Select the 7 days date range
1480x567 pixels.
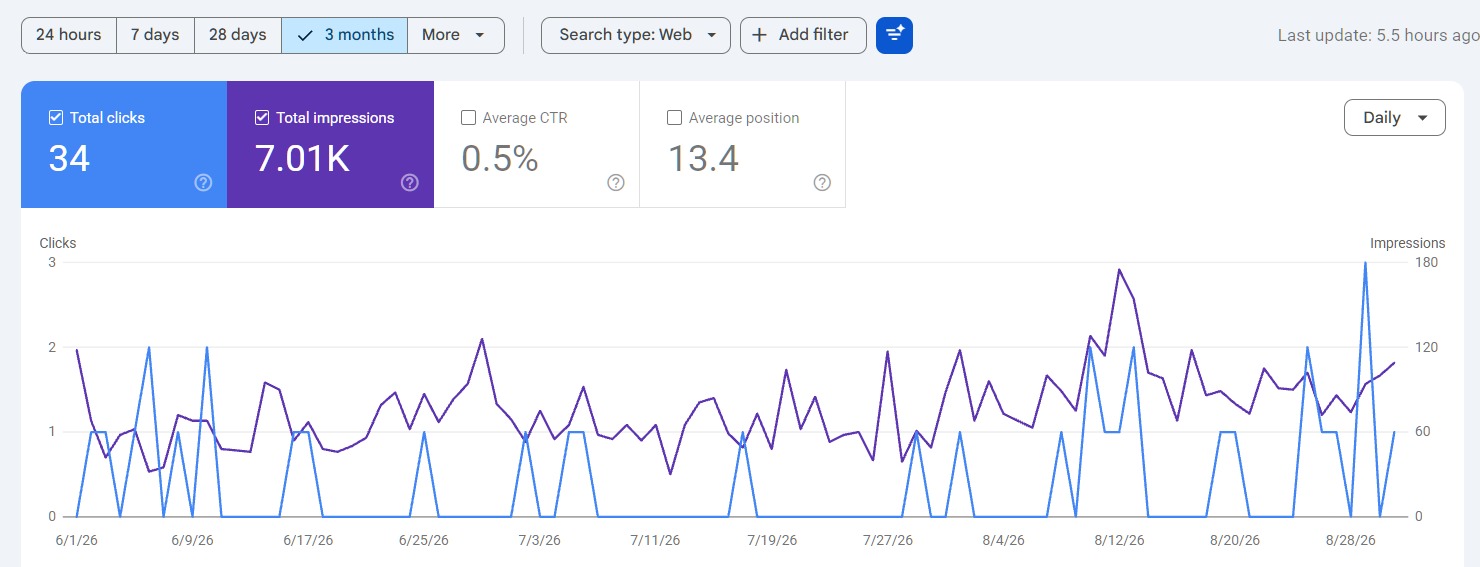coord(156,35)
